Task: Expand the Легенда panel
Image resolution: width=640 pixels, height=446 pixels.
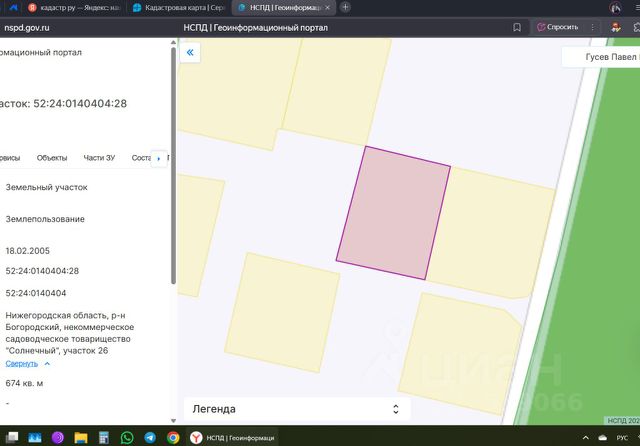Action: pos(297,409)
